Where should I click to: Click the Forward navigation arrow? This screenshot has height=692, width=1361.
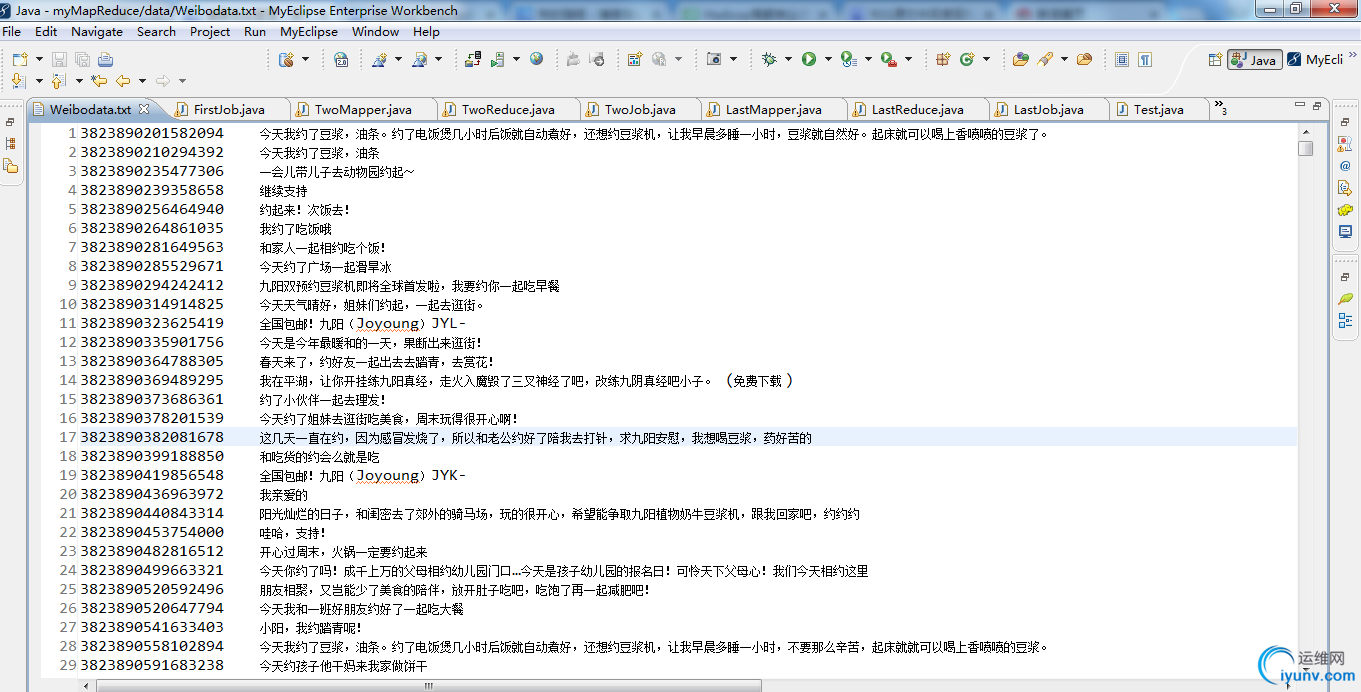[x=162, y=81]
